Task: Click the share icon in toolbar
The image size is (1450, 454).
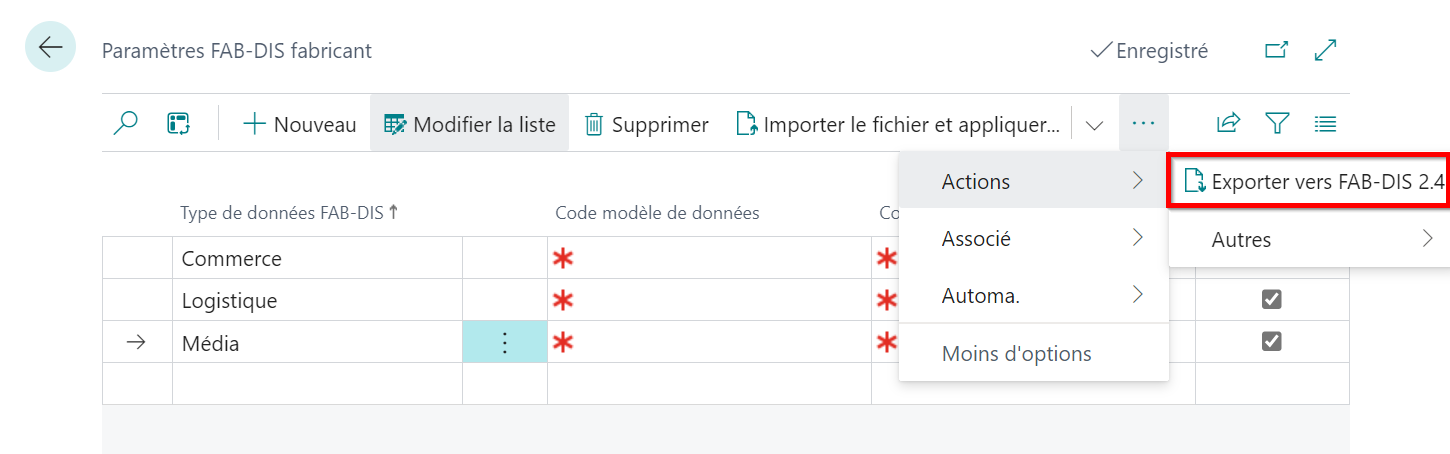Action: coord(1228,124)
